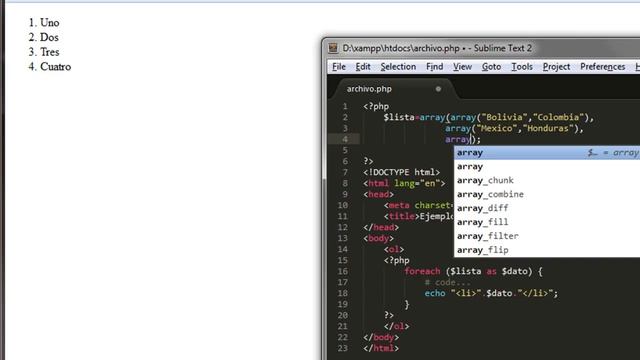
Task: Select the archivo.php tab
Action: (369, 89)
